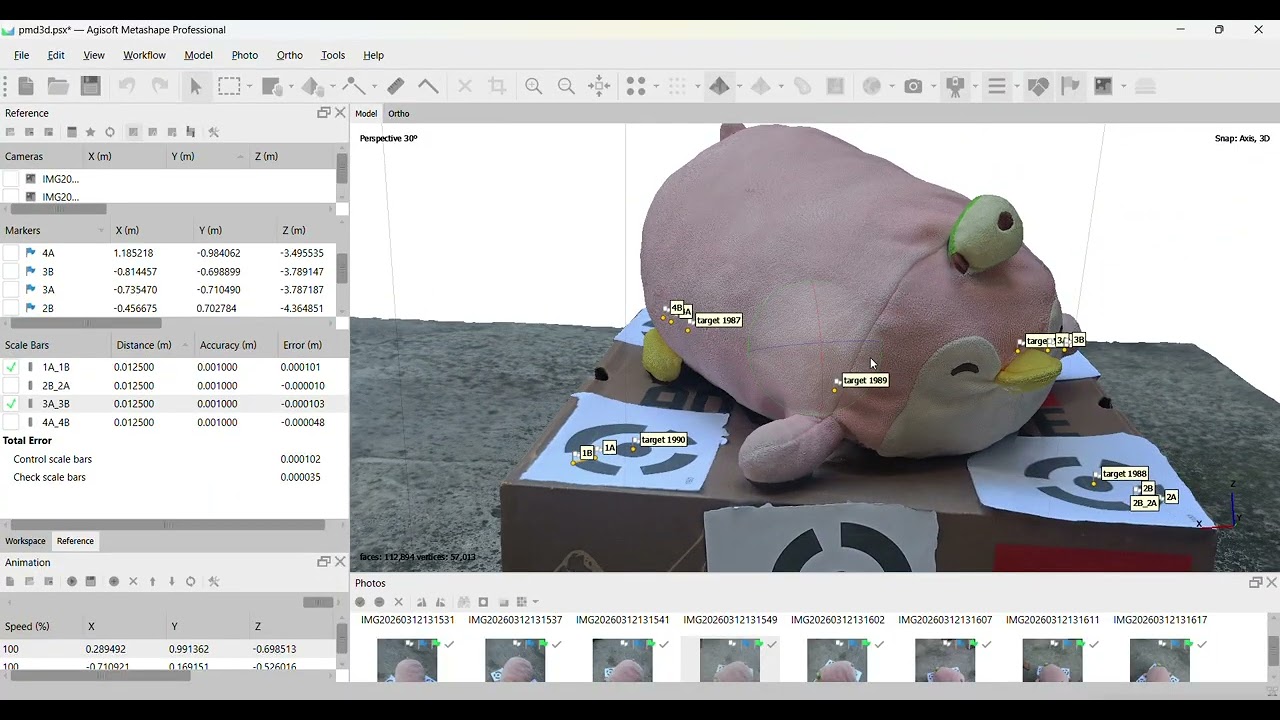Open dropdown arrow beside Show Images icon

(x=1123, y=86)
